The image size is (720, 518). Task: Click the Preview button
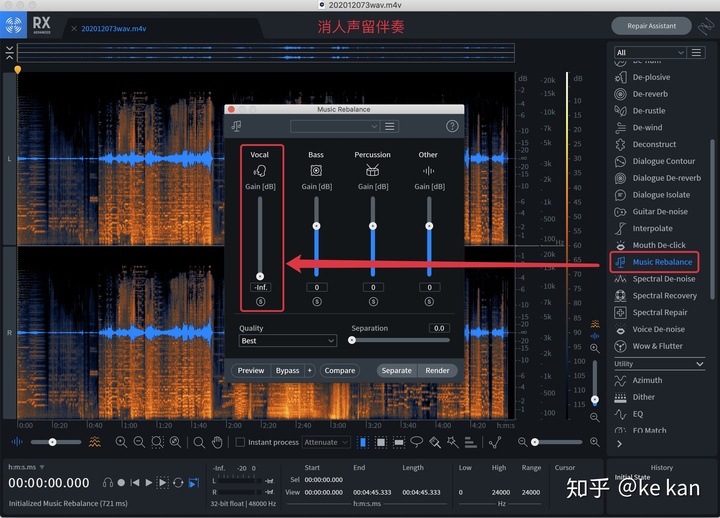(251, 371)
